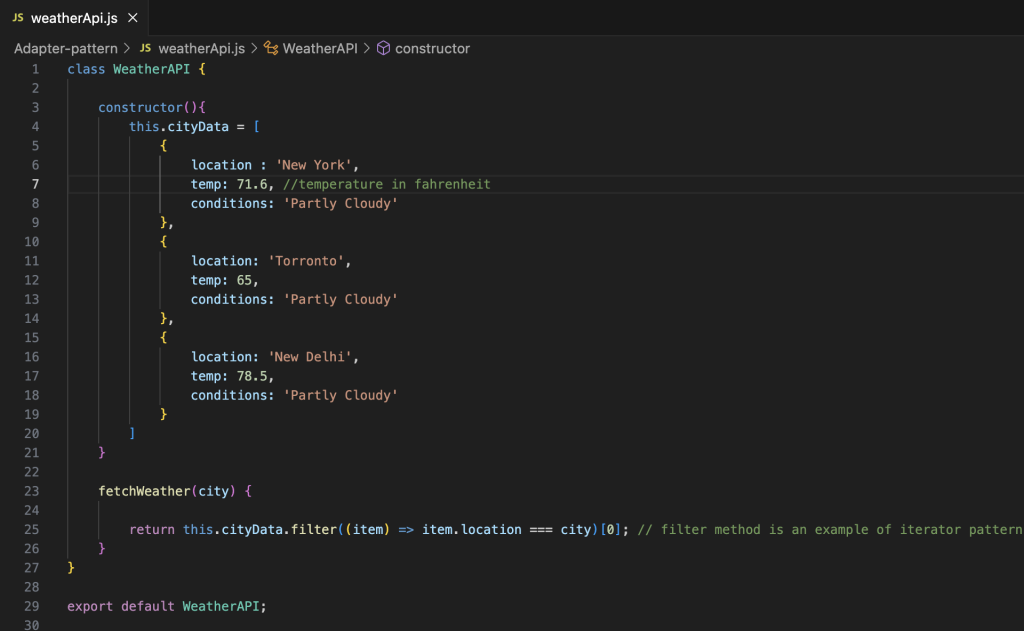Select the weatherApi.js editor tab
The height and width of the screenshot is (631, 1024).
(x=74, y=18)
